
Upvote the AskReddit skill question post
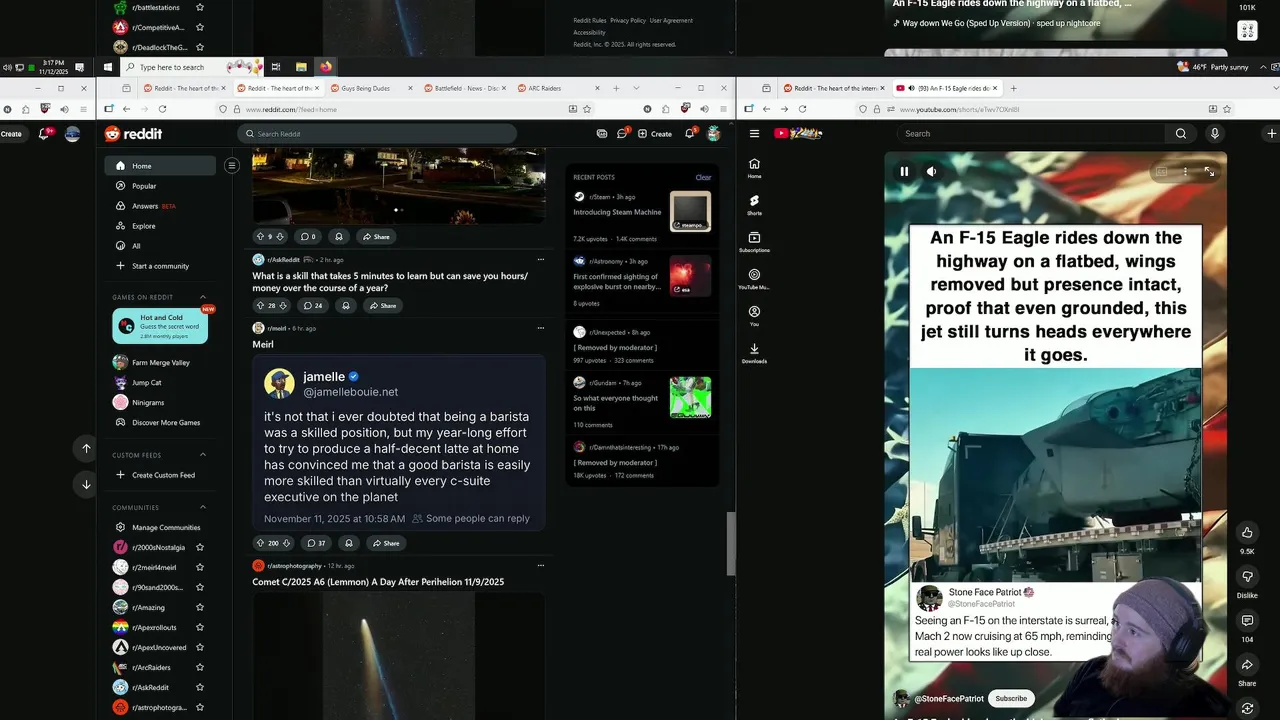coord(260,305)
